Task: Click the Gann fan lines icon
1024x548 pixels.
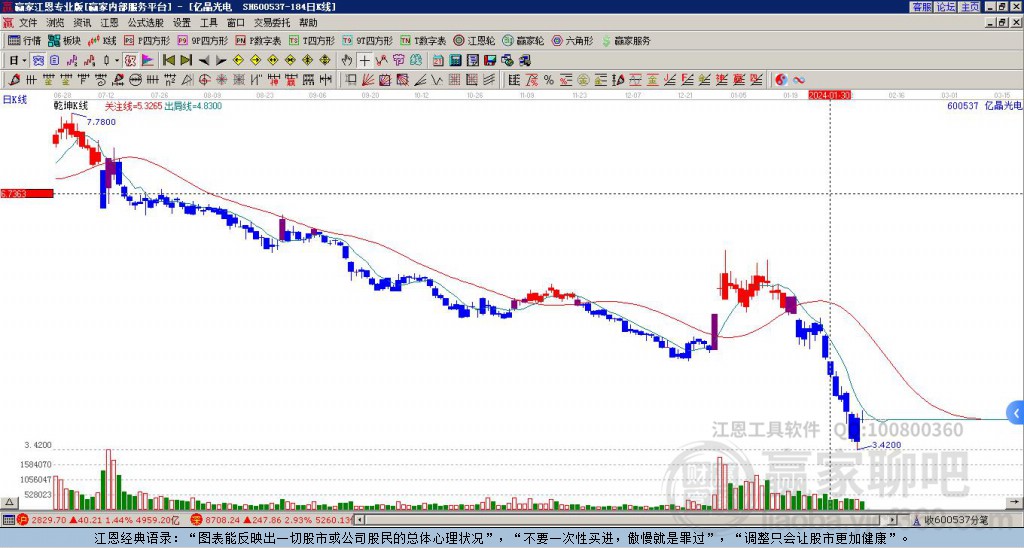Action: 367,80
